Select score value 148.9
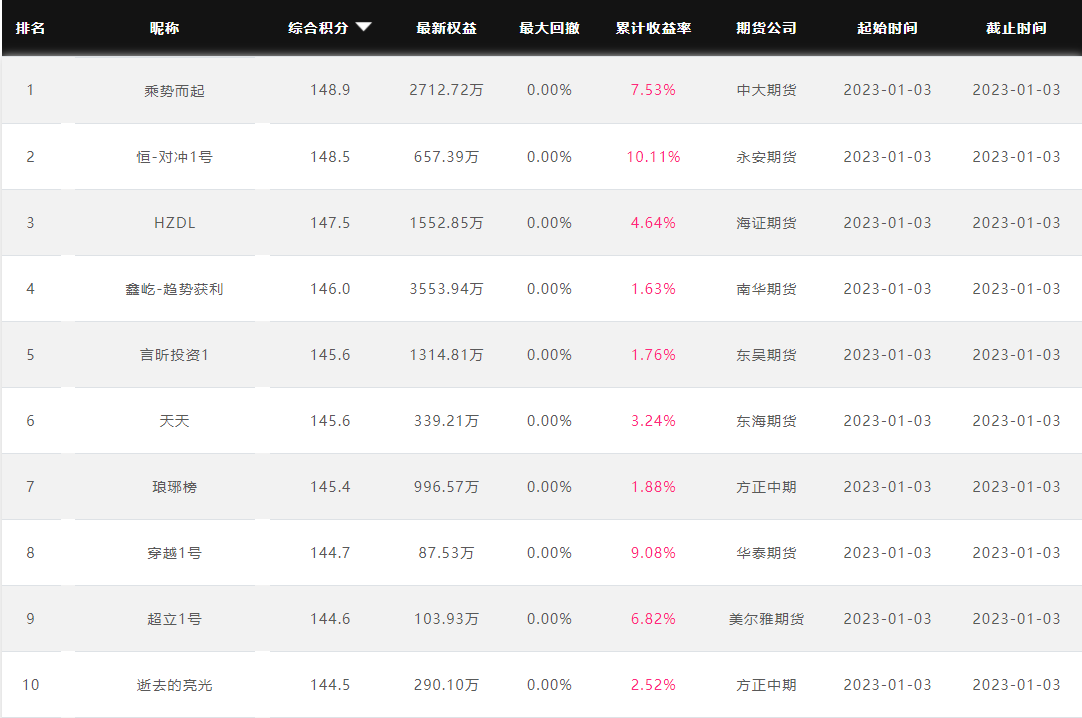Screen dimensions: 1082x718 330,90
